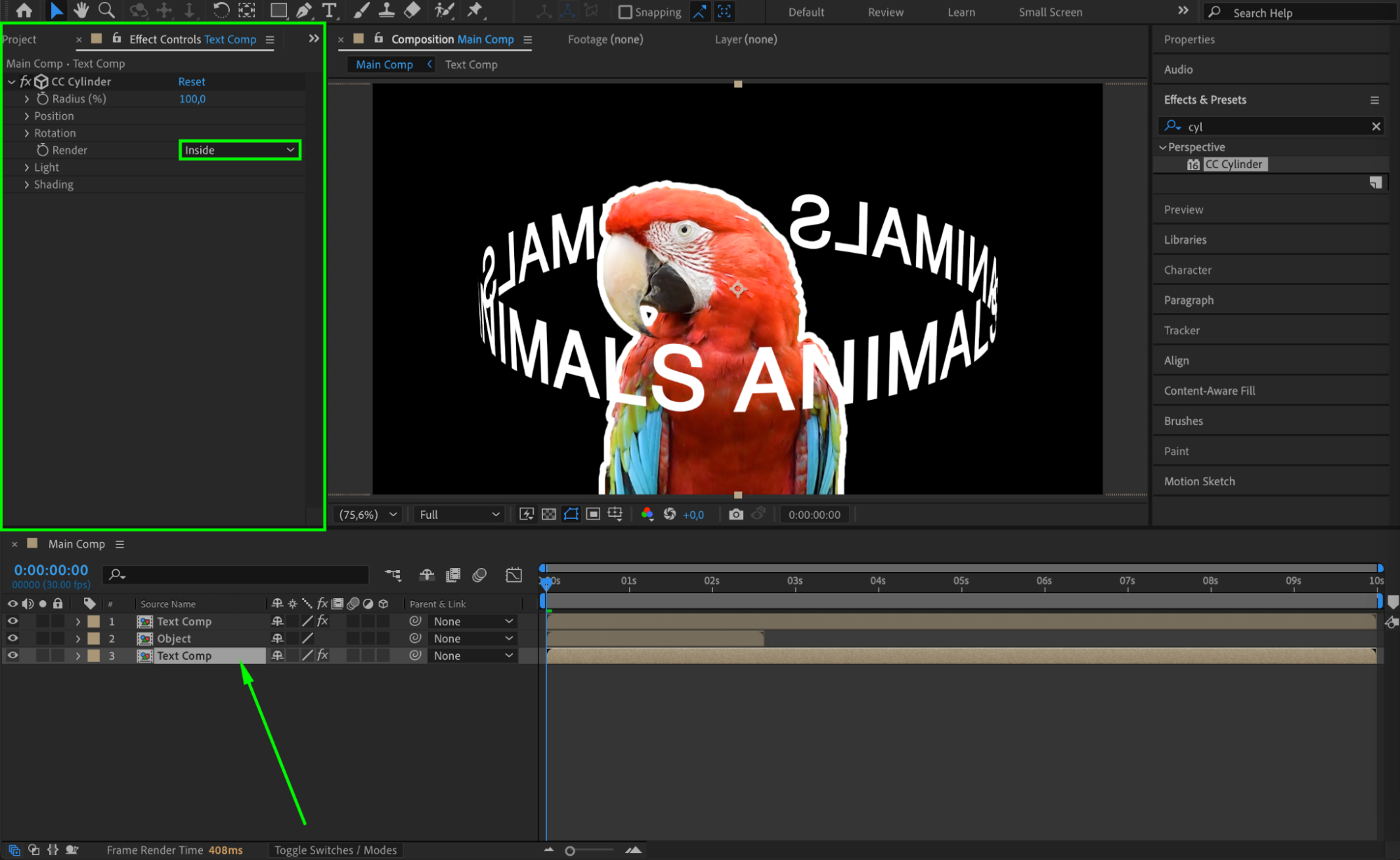
Task: Reset the CC Cylinder effect
Action: (191, 82)
